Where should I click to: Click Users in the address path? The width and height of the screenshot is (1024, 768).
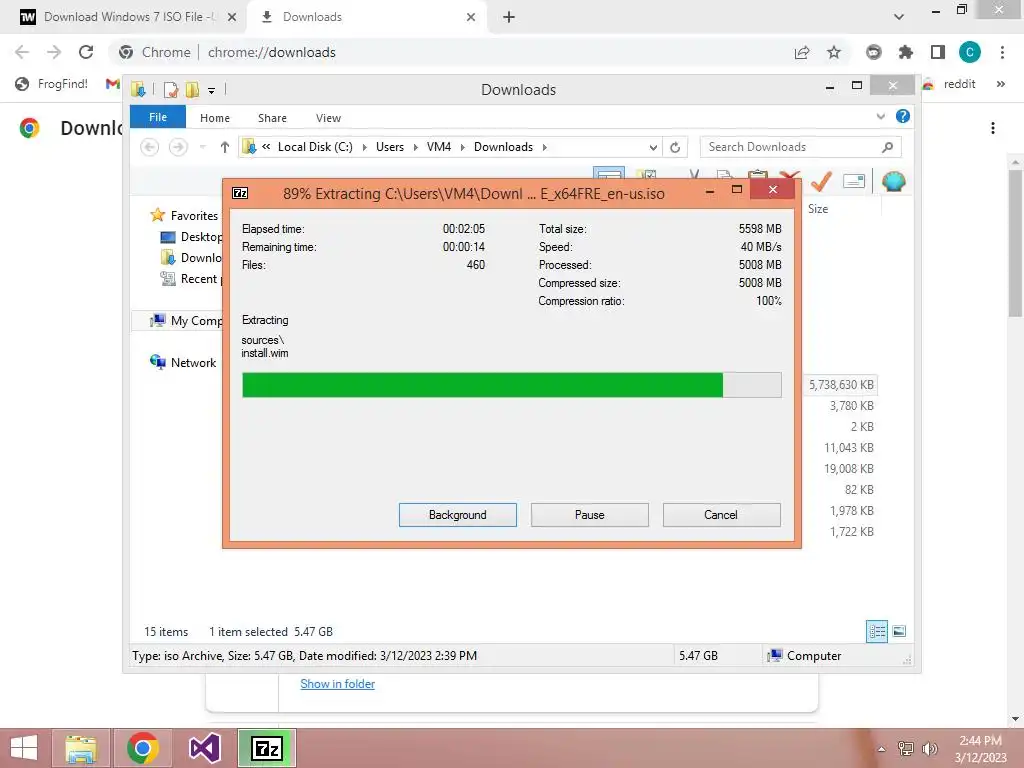tap(390, 147)
